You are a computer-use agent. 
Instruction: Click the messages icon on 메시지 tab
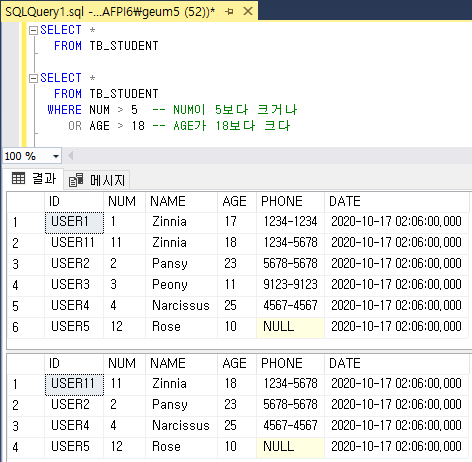pyautogui.click(x=76, y=180)
